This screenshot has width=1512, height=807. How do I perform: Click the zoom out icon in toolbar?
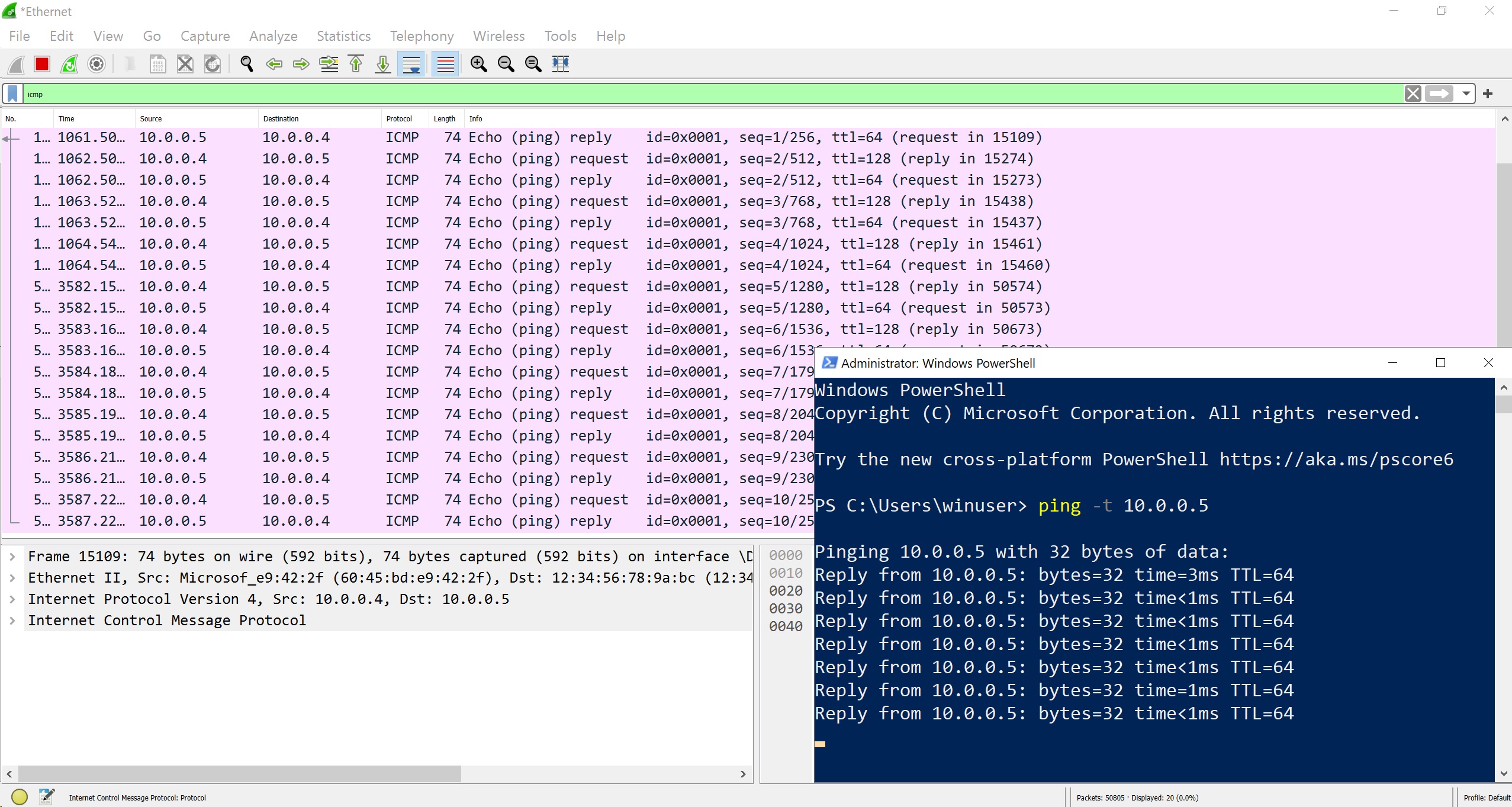[505, 63]
